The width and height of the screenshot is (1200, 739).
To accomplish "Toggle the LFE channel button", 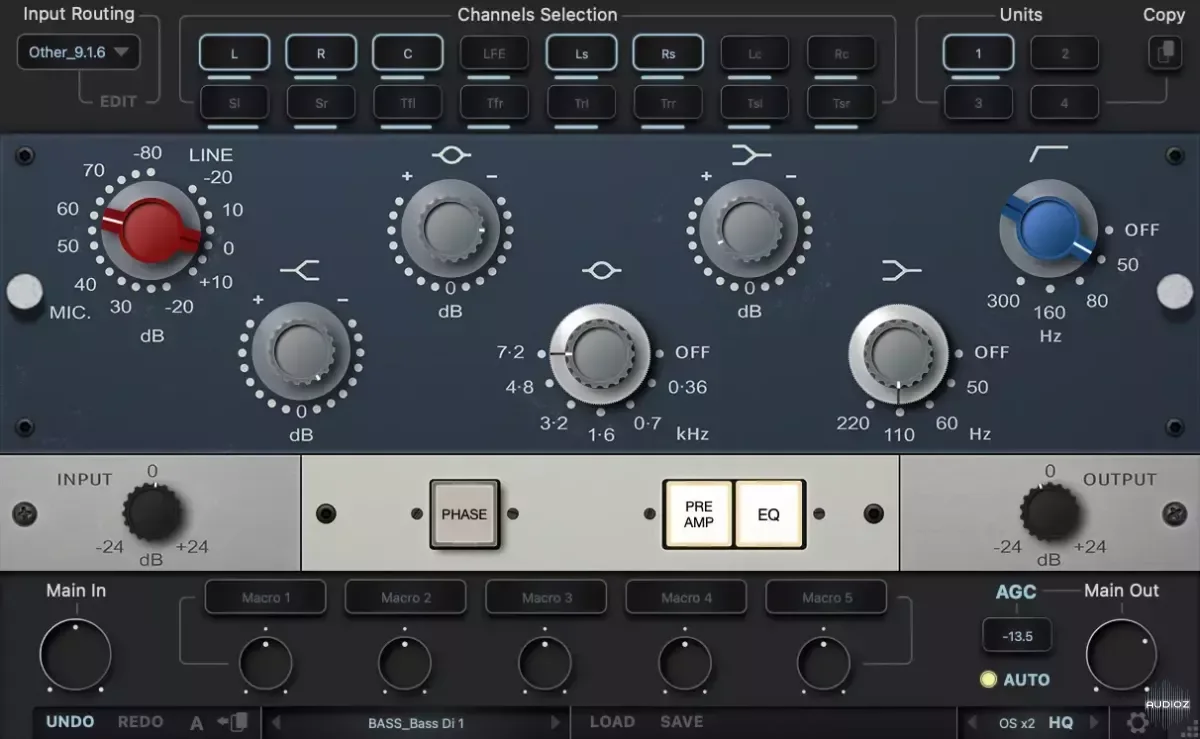I will [x=494, y=53].
